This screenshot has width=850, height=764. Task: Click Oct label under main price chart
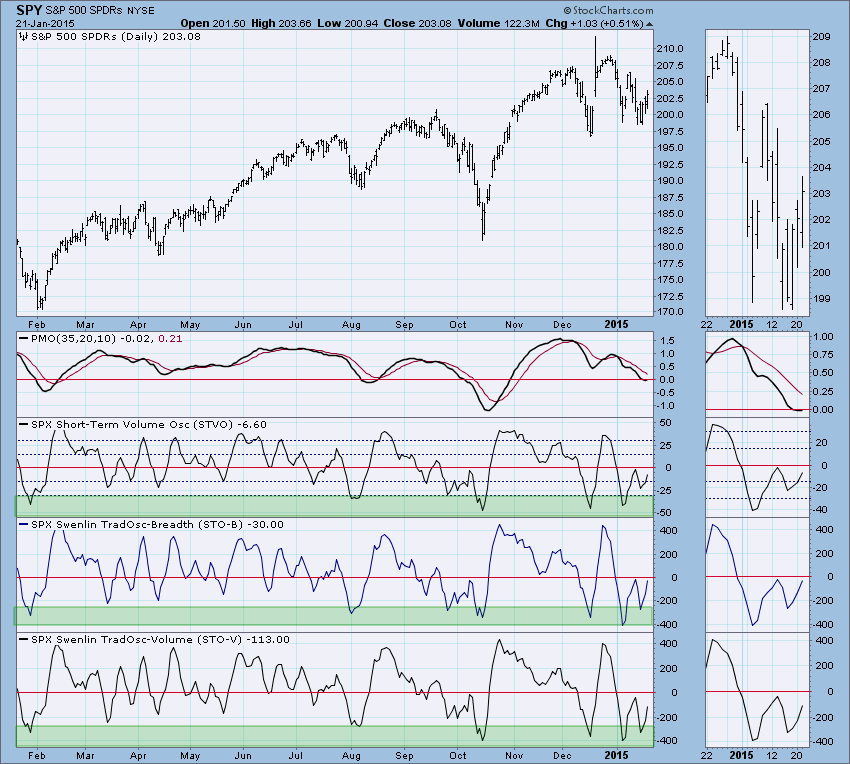pyautogui.click(x=458, y=324)
